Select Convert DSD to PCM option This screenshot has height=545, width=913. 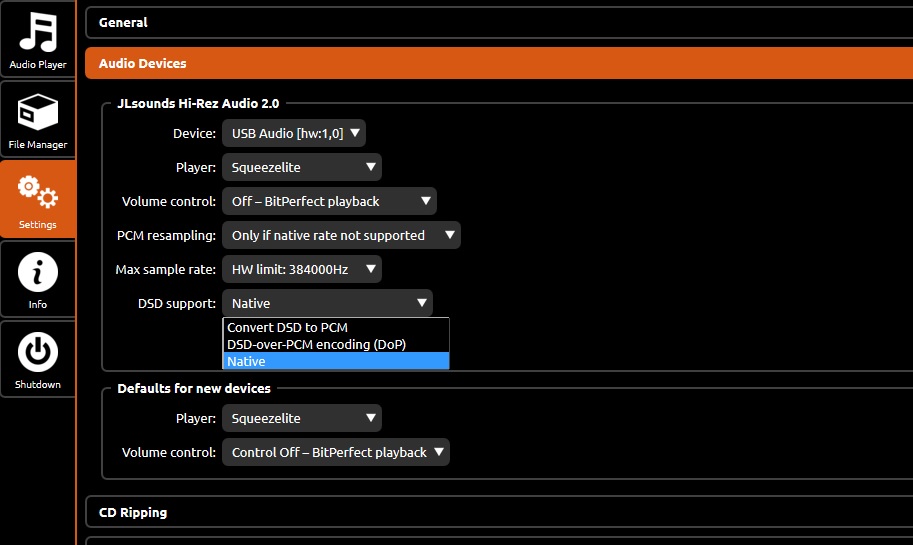click(x=336, y=327)
